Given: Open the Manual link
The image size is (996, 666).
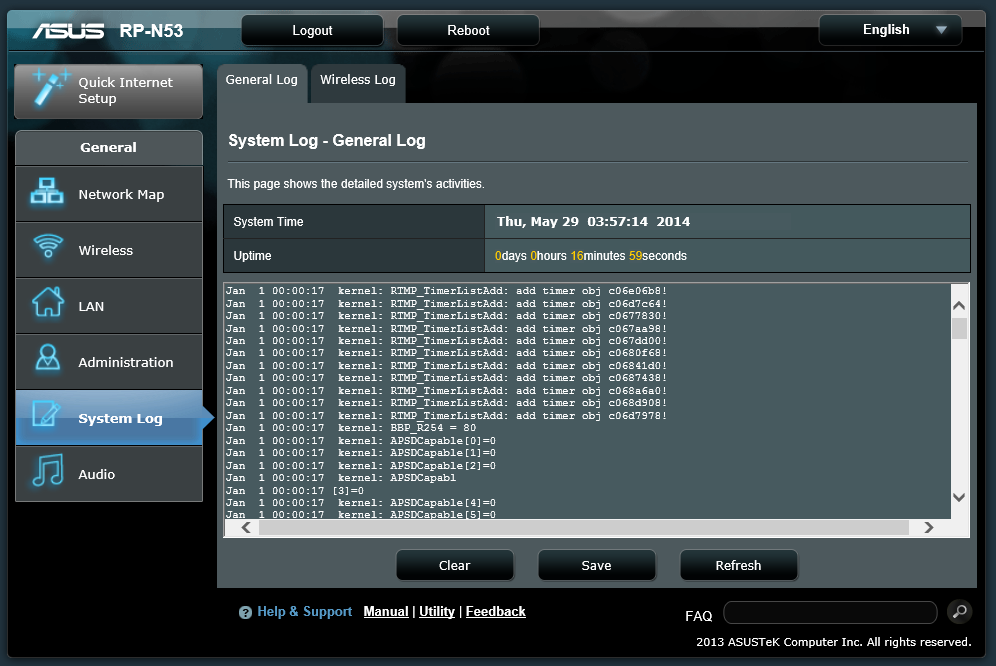Looking at the screenshot, I should 386,612.
